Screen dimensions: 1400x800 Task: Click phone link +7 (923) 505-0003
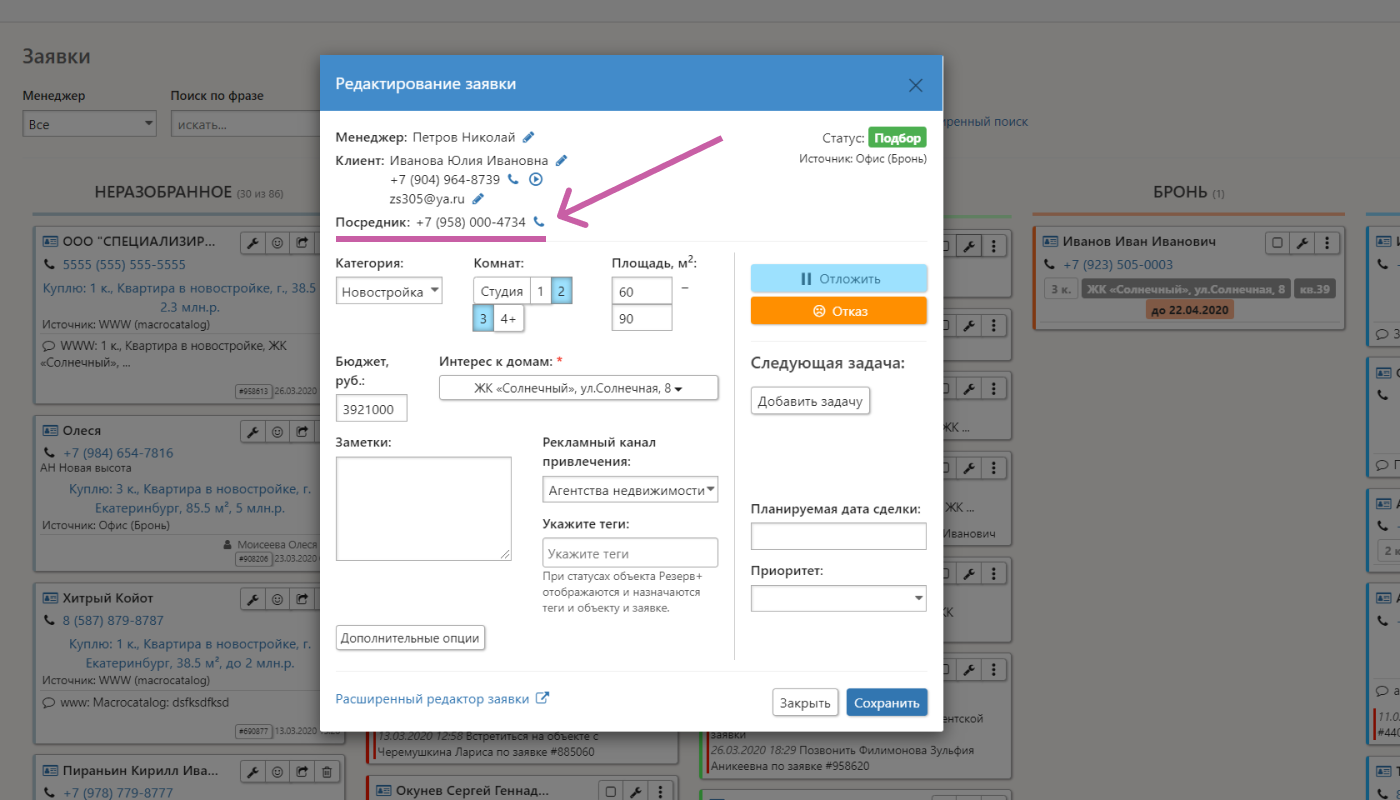(x=1118, y=265)
